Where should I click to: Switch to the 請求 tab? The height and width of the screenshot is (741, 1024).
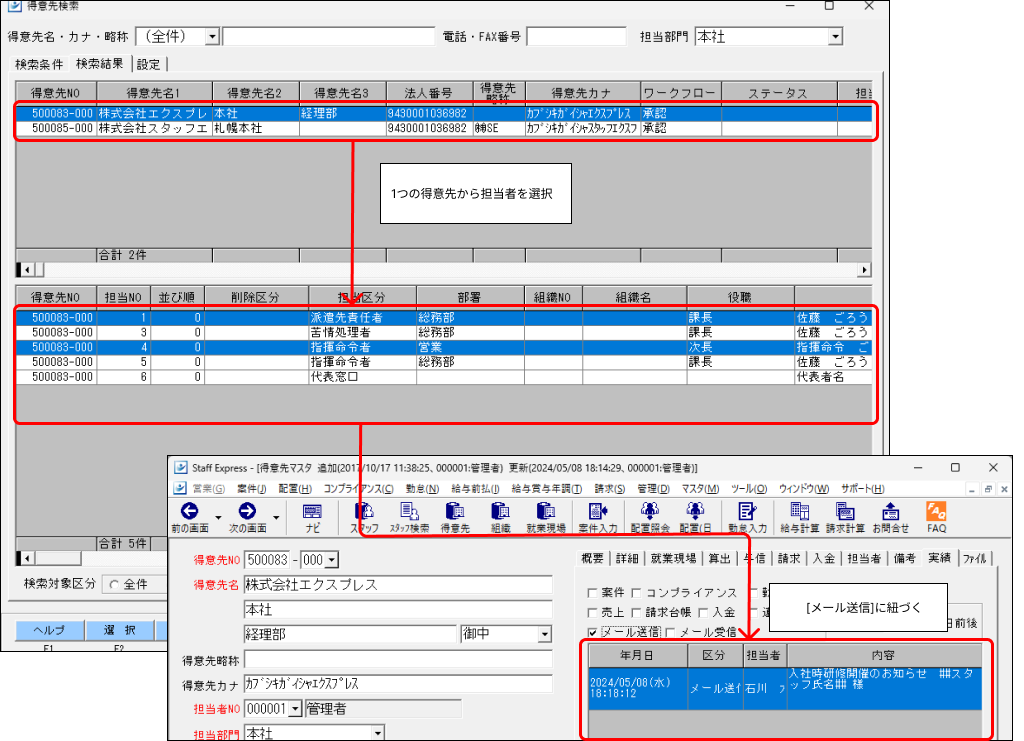(x=789, y=558)
